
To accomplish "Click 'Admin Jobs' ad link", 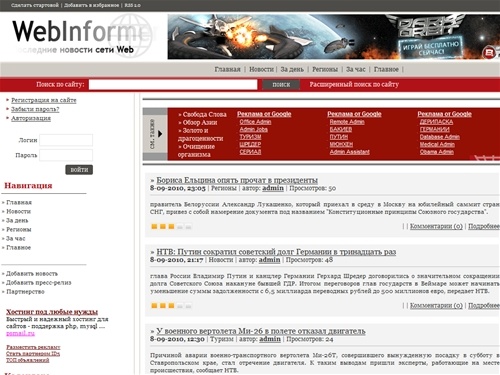I will pyautogui.click(x=253, y=129).
